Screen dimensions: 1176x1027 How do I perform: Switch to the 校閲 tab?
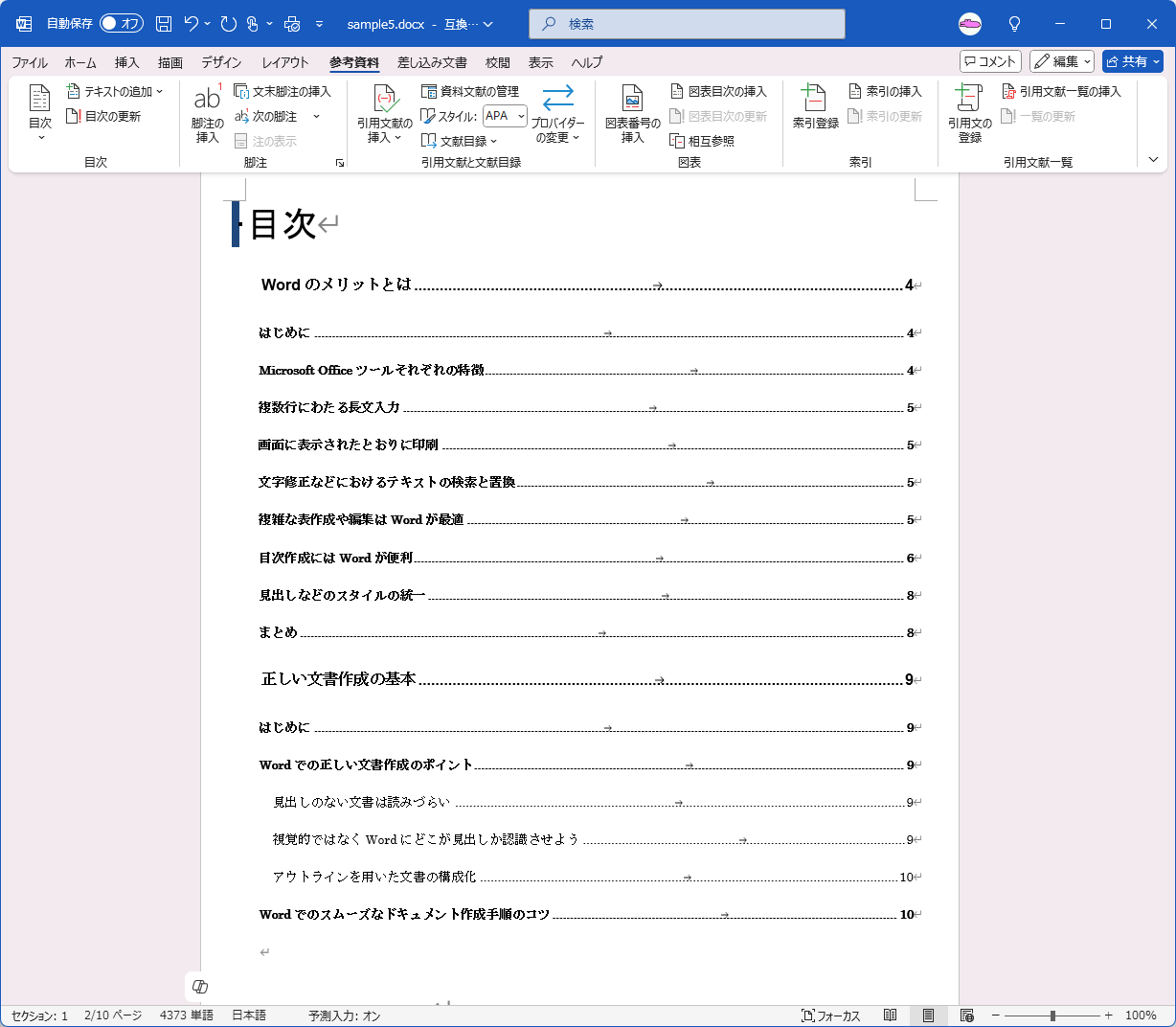pos(497,62)
